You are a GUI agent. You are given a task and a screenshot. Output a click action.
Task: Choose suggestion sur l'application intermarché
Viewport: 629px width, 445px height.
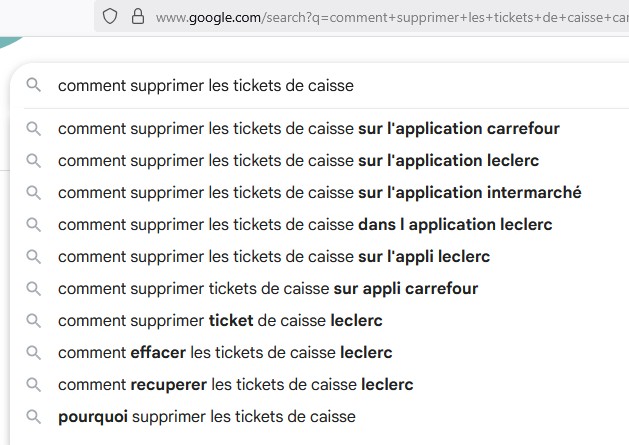[x=320, y=193]
